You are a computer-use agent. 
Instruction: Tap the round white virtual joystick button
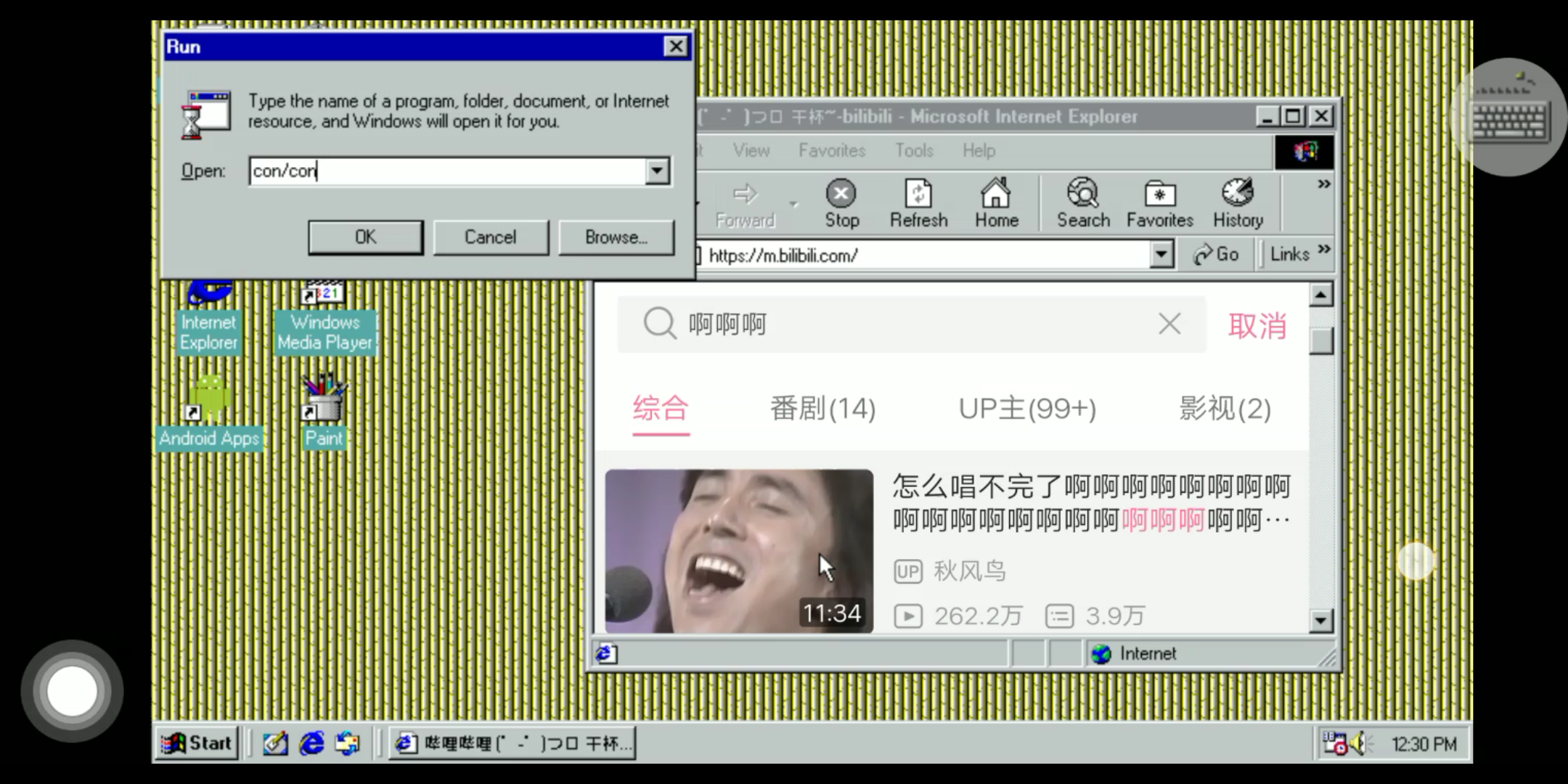pyautogui.click(x=72, y=691)
